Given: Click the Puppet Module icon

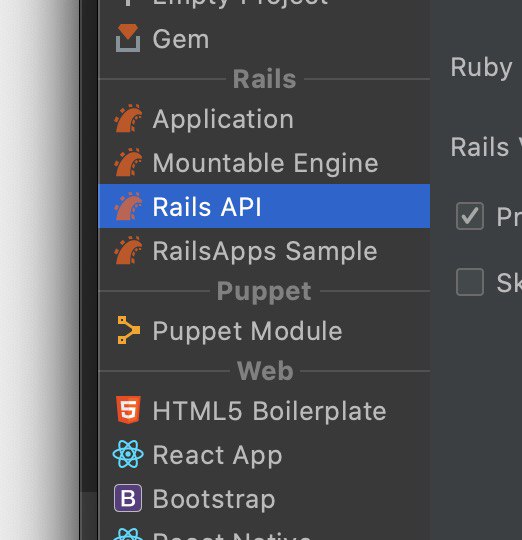Looking at the screenshot, I should [128, 330].
